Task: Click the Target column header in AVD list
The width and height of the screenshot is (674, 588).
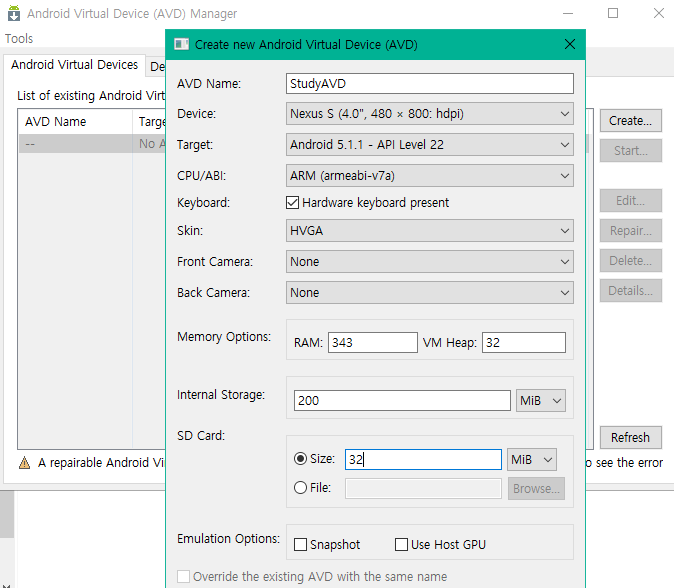Action: 149,122
